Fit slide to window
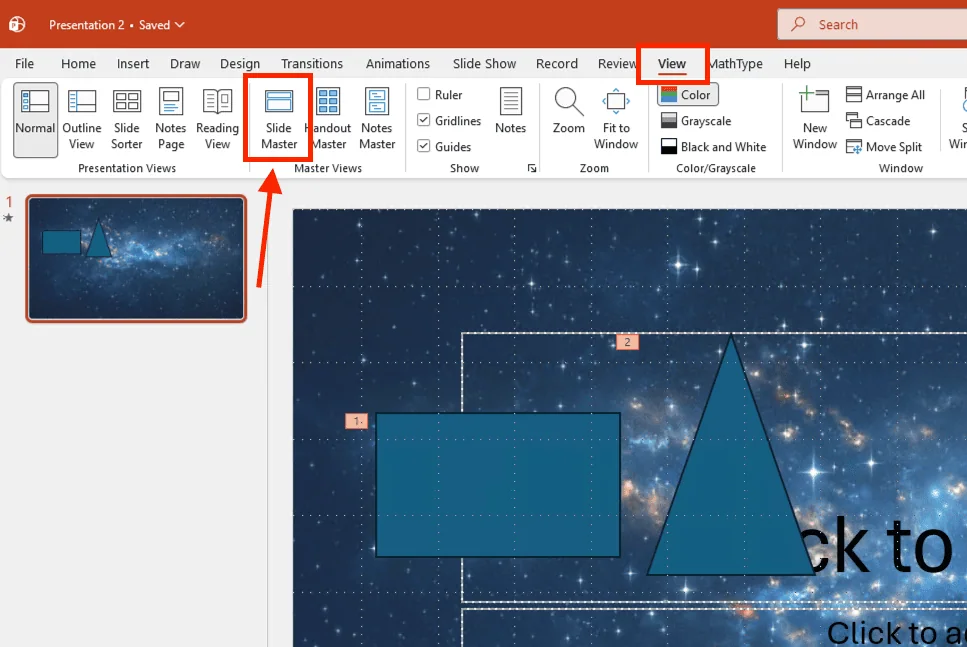Screen dimensions: 967x647 (615, 120)
